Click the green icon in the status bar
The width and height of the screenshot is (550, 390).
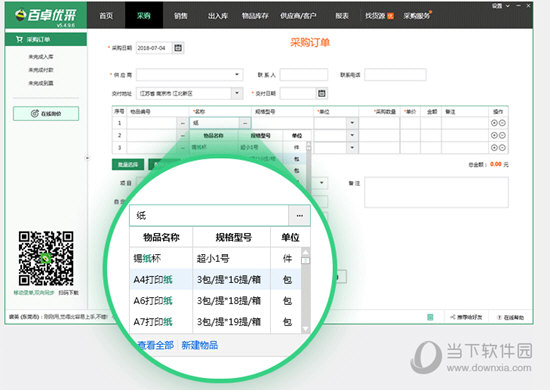point(430,317)
